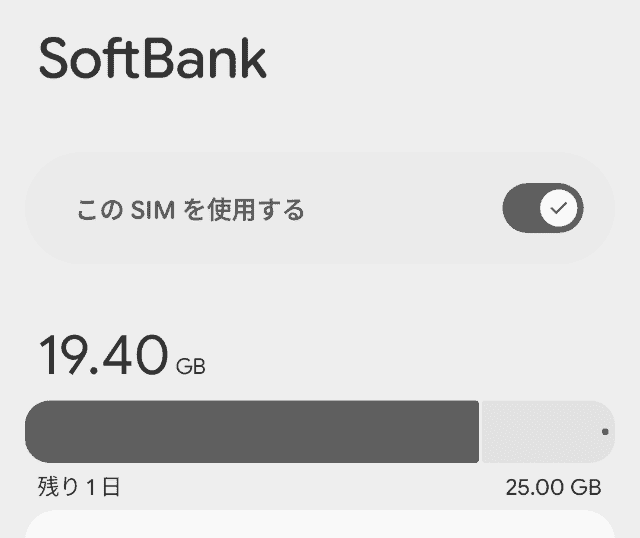640x538 pixels.
Task: Tap the このSIMを使用する label text
Action: tap(190, 210)
